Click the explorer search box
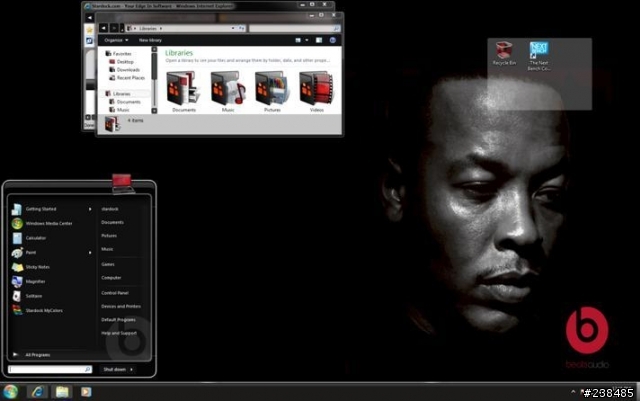Screen dimensions: 640x401 [294, 28]
